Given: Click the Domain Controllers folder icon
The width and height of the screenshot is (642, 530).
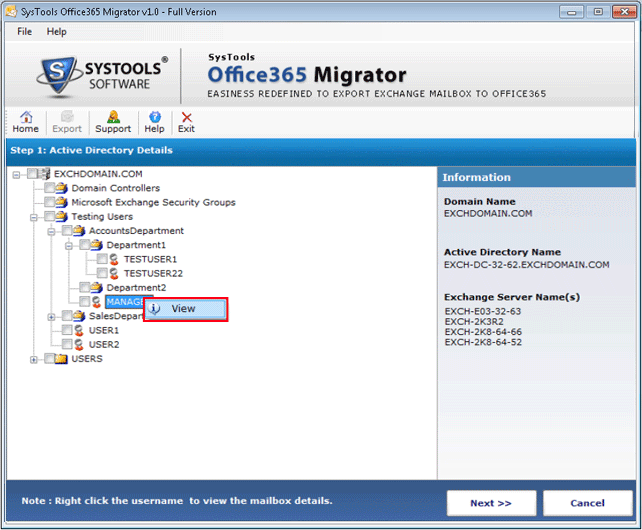Looking at the screenshot, I should pos(61,188).
